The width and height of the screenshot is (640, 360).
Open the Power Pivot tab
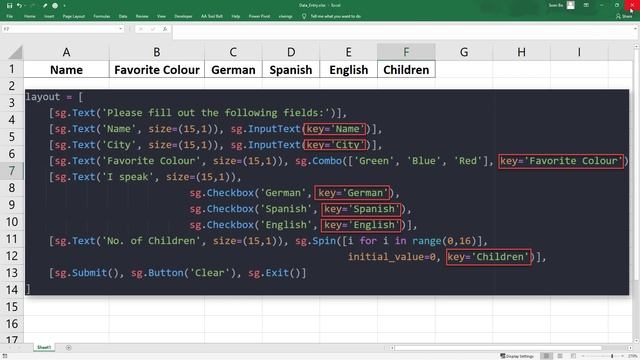pyautogui.click(x=259, y=16)
